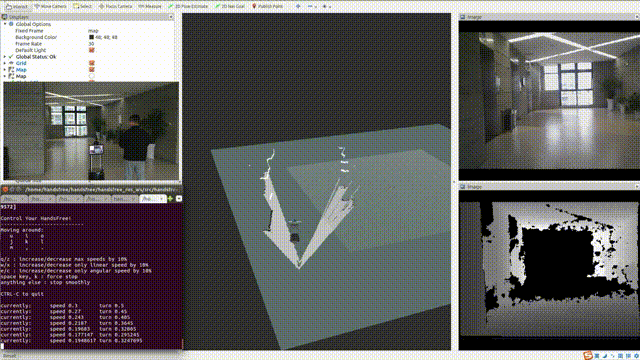
Task: Click the Displays panel header icon
Action: click(4, 17)
